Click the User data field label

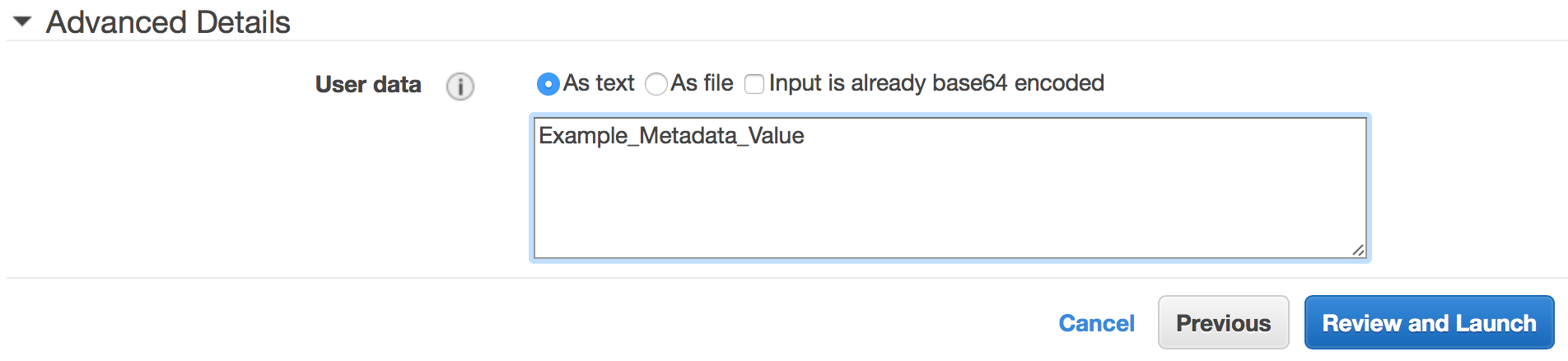click(368, 85)
